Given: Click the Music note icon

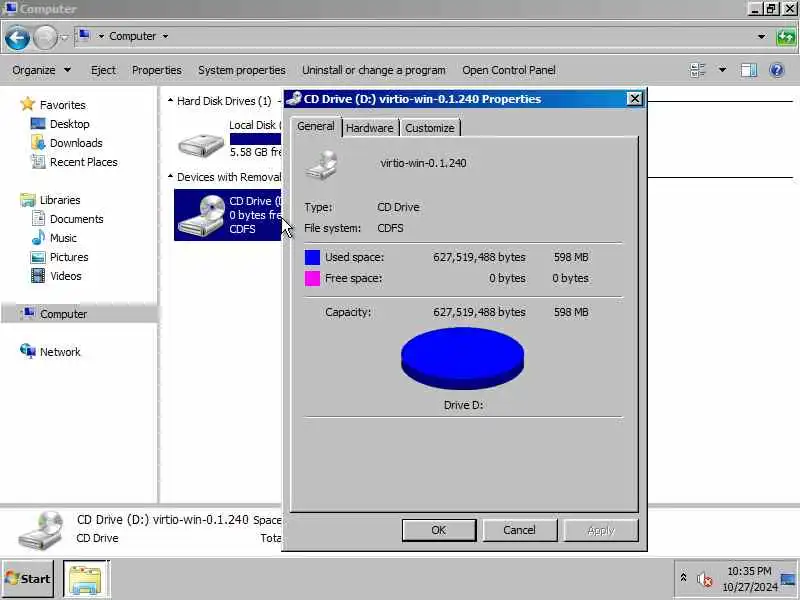Looking at the screenshot, I should pyautogui.click(x=38, y=237).
